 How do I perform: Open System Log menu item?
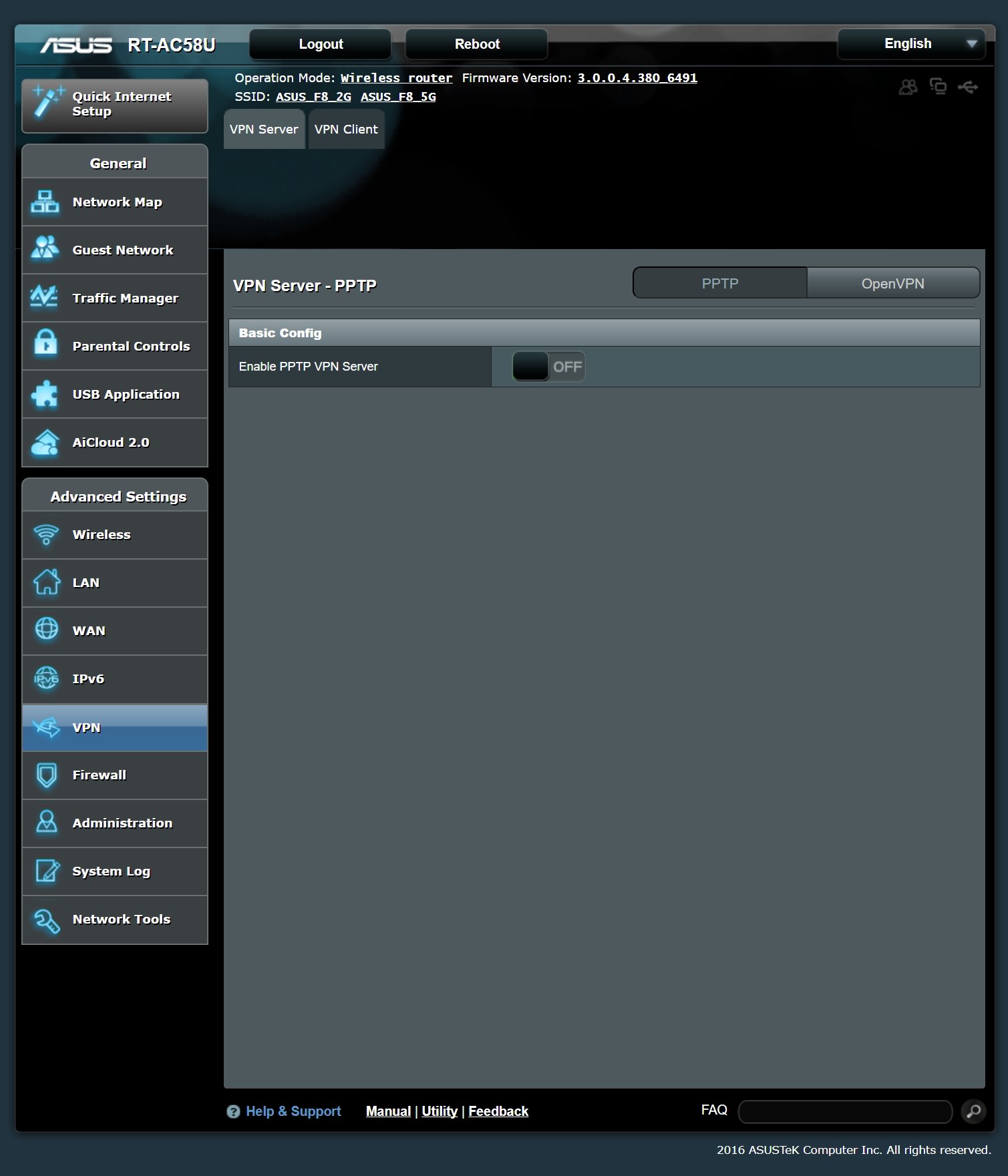point(115,871)
